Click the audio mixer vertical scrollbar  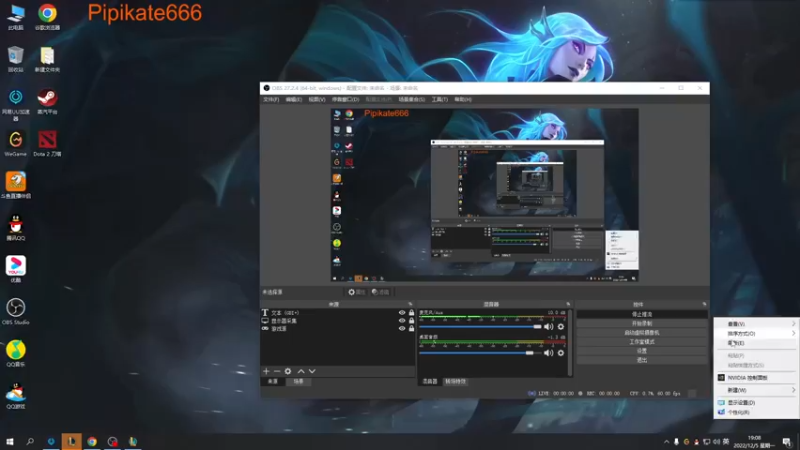pos(570,342)
